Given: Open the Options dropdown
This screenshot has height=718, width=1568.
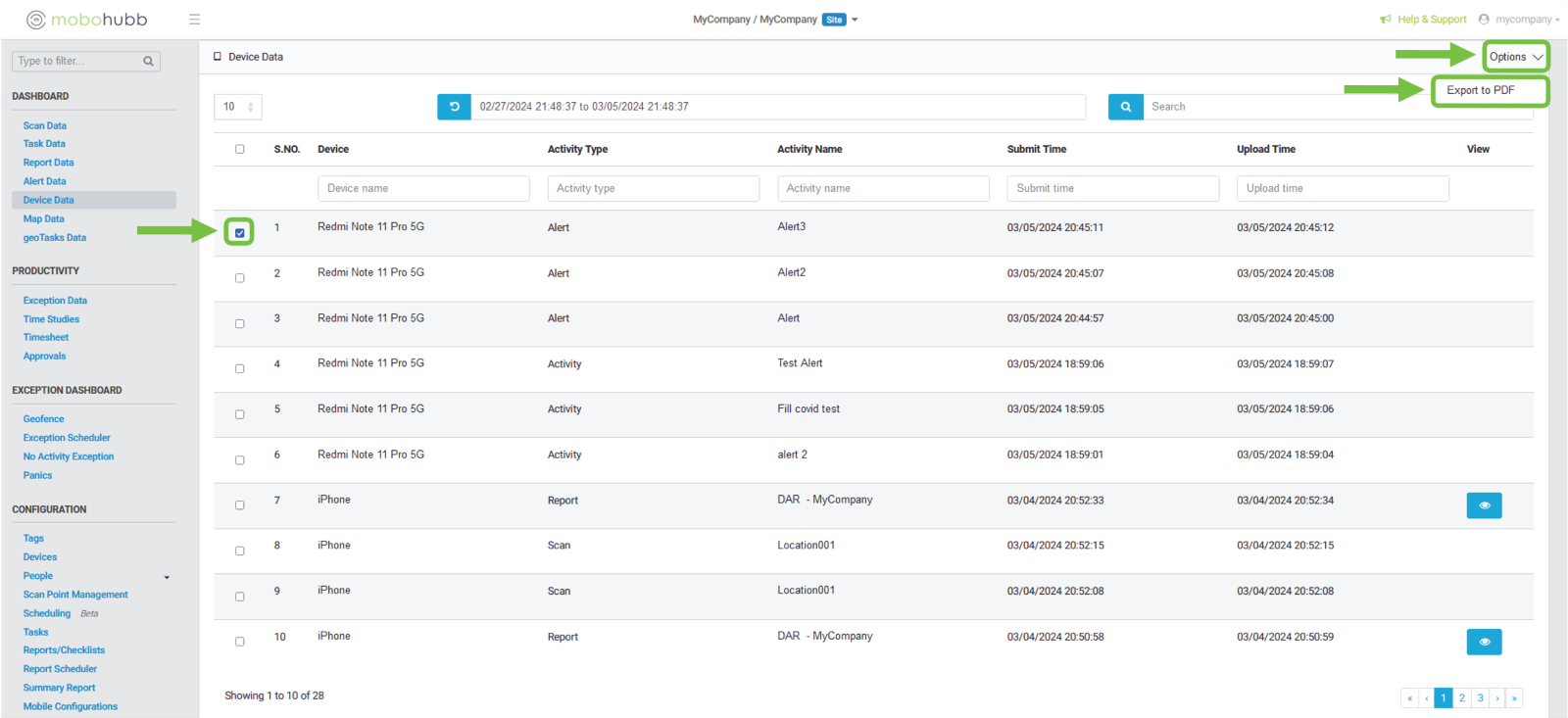Looking at the screenshot, I should [x=1515, y=57].
